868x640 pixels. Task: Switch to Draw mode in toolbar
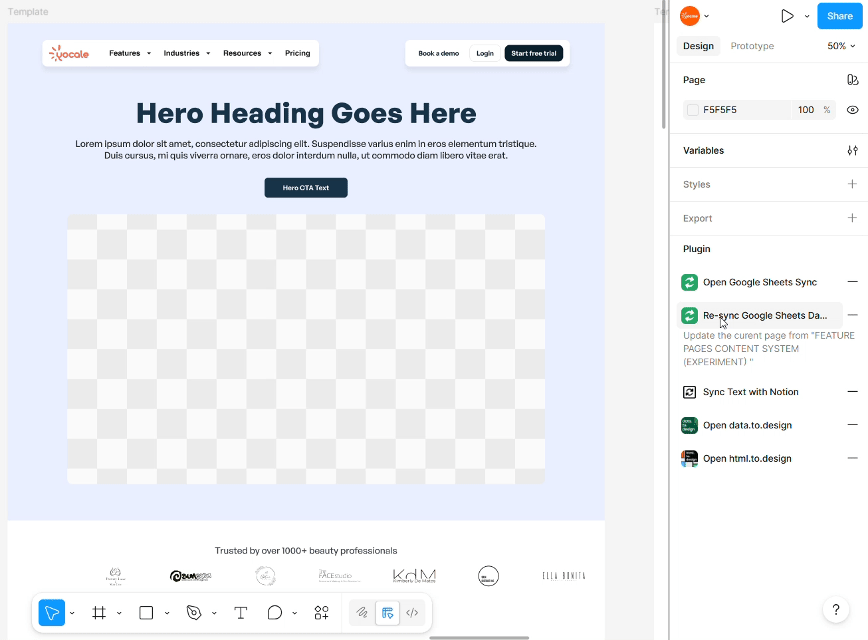tap(362, 612)
